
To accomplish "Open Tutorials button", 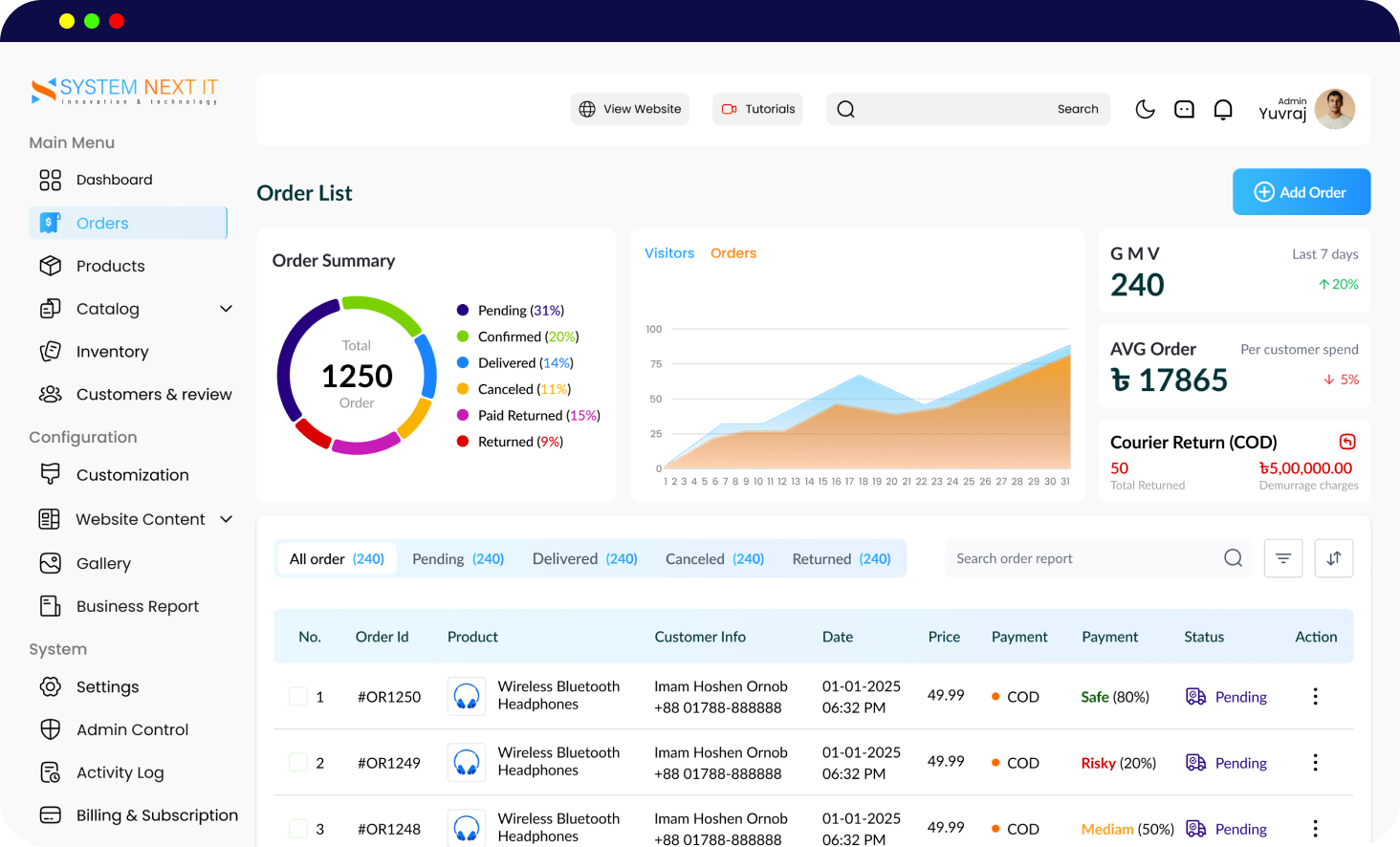I will (757, 109).
